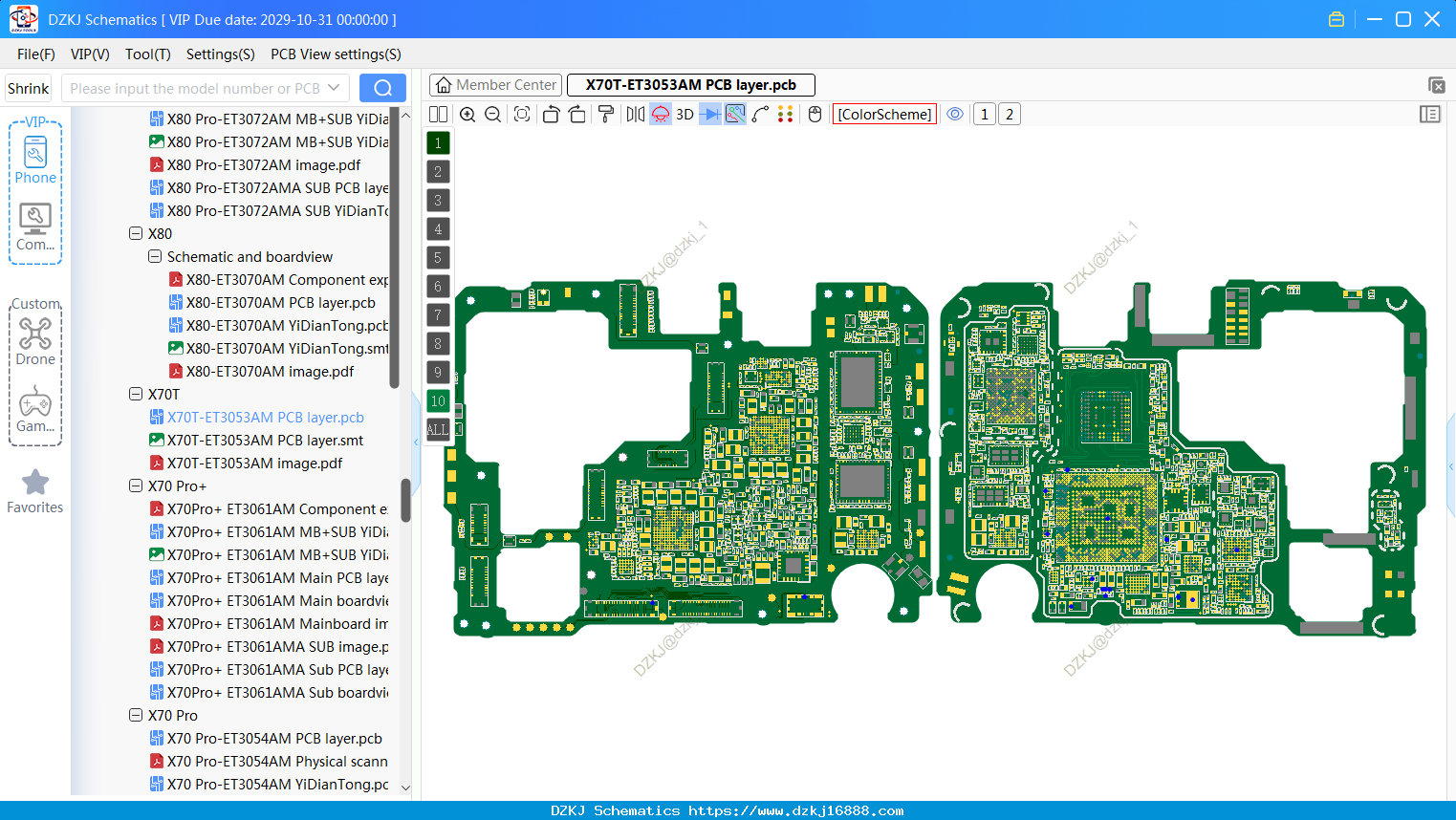Click tree scrollbar up arrow
This screenshot has width=1456, height=820.
click(x=405, y=116)
